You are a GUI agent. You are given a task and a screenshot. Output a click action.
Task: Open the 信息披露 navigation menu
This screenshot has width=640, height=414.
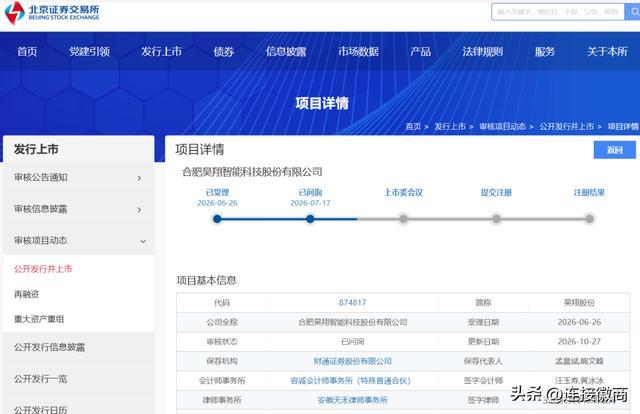(x=286, y=51)
